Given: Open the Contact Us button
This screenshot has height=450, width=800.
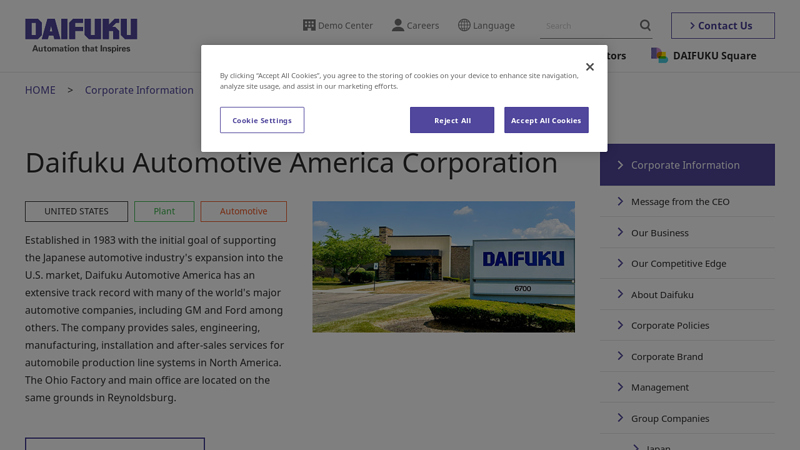Looking at the screenshot, I should coord(723,26).
